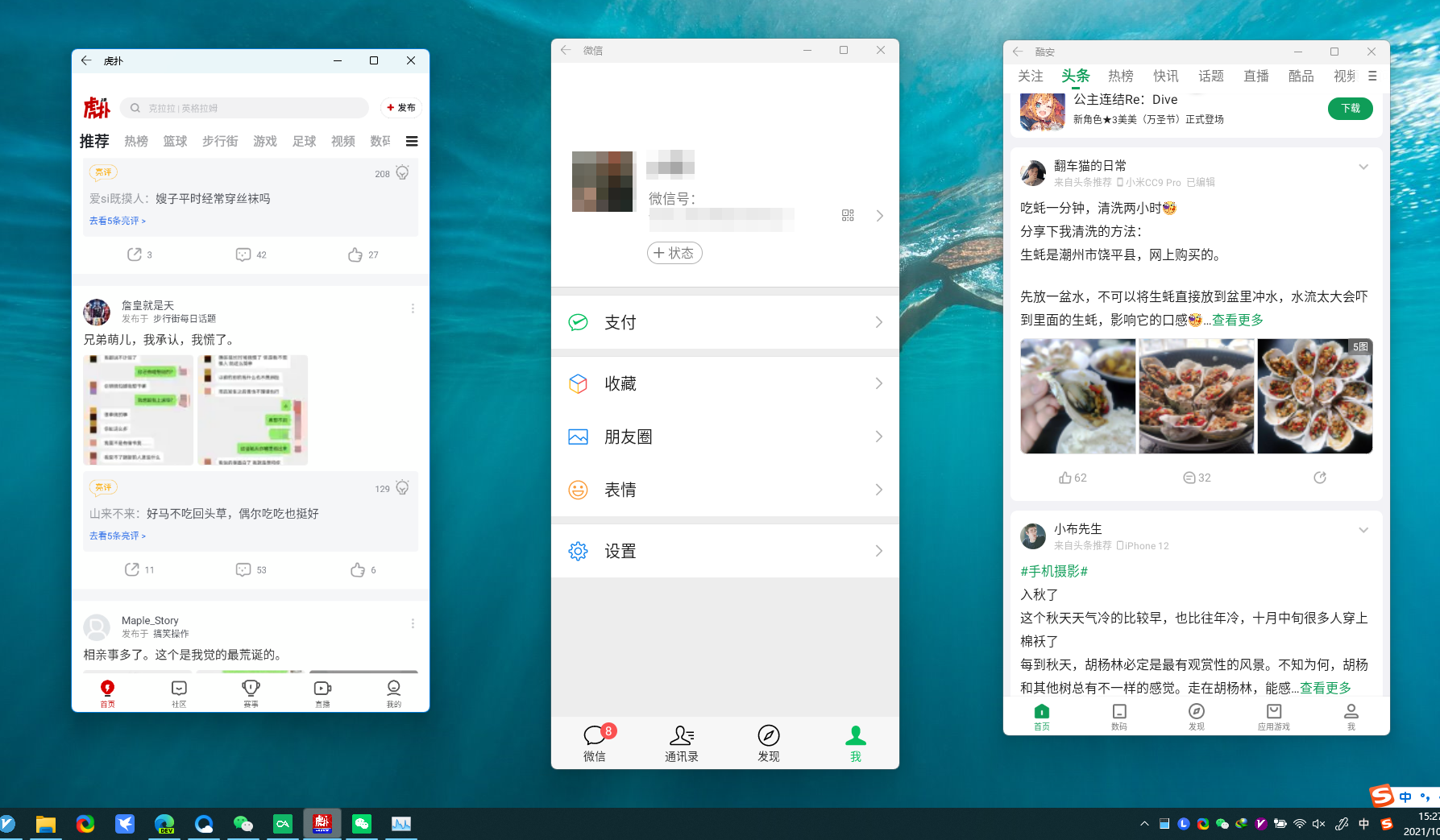
Task: Go back in the WeChat window
Action: coord(566,50)
